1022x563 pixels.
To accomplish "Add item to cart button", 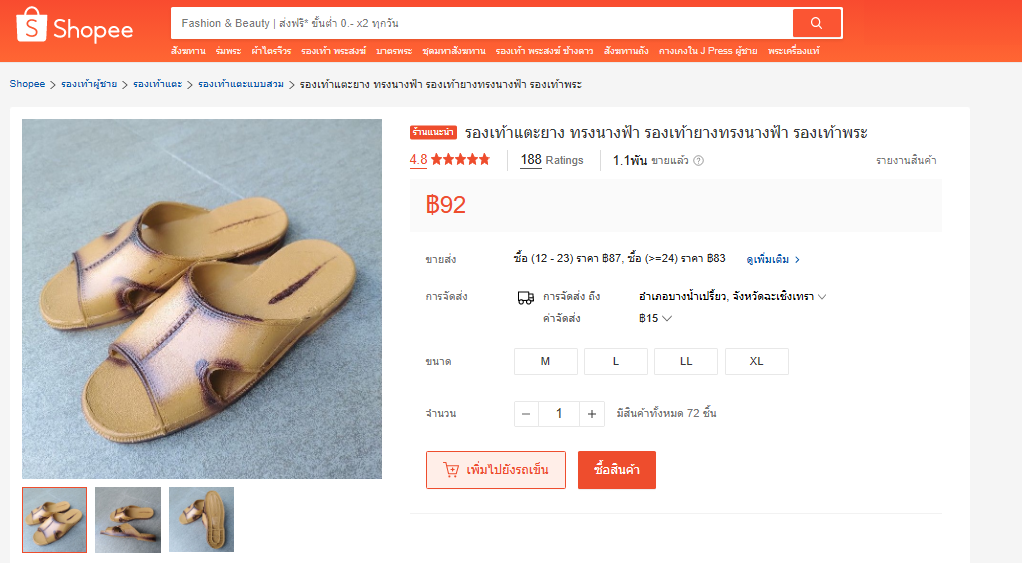I will 496,470.
